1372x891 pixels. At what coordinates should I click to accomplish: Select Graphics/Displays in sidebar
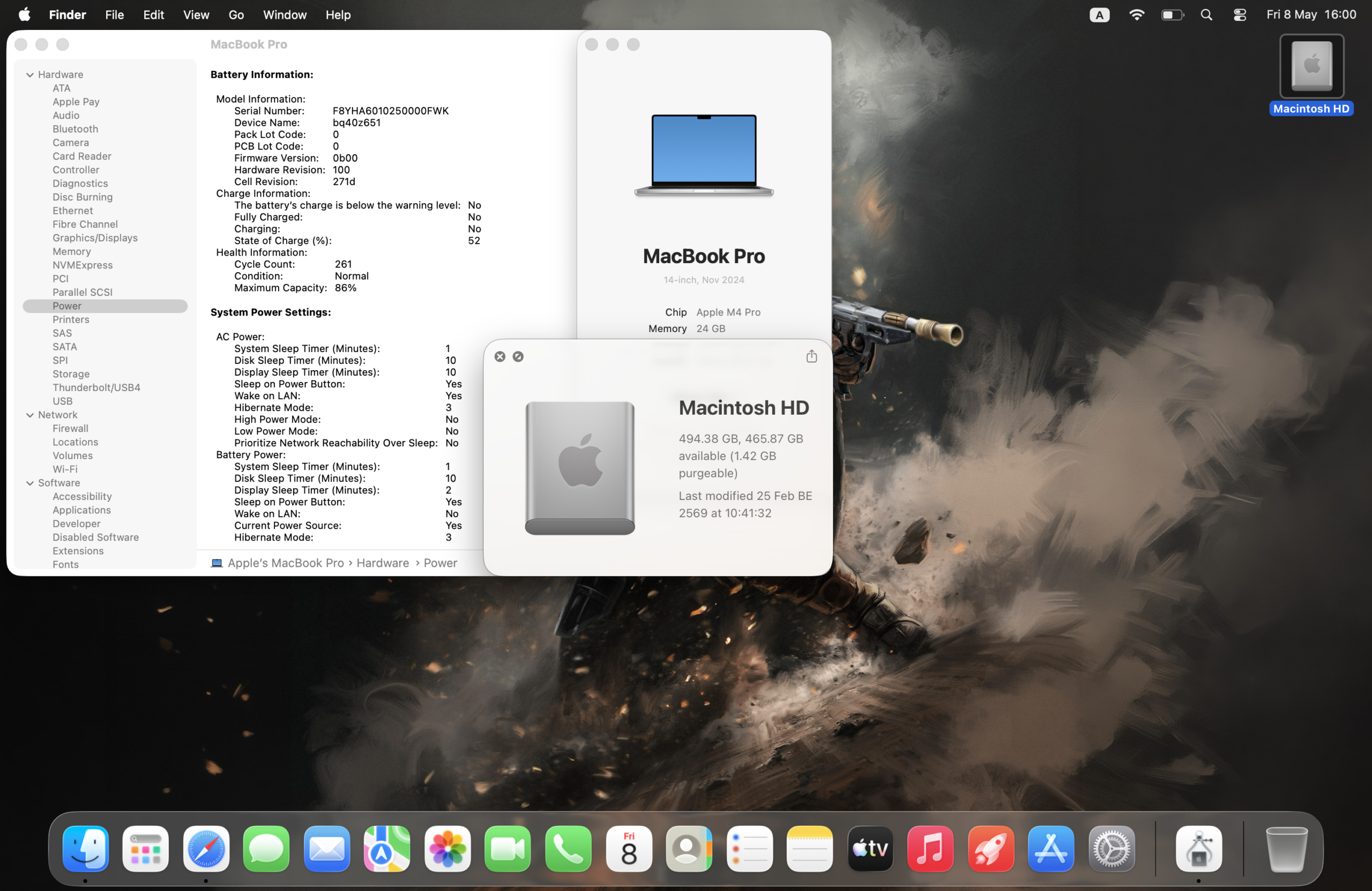coord(95,238)
